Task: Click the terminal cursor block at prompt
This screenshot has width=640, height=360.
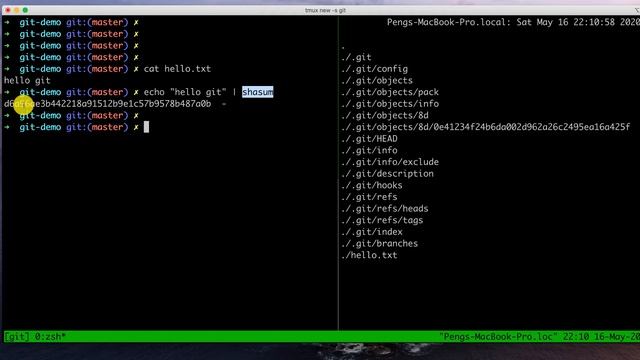Action: tap(147, 127)
